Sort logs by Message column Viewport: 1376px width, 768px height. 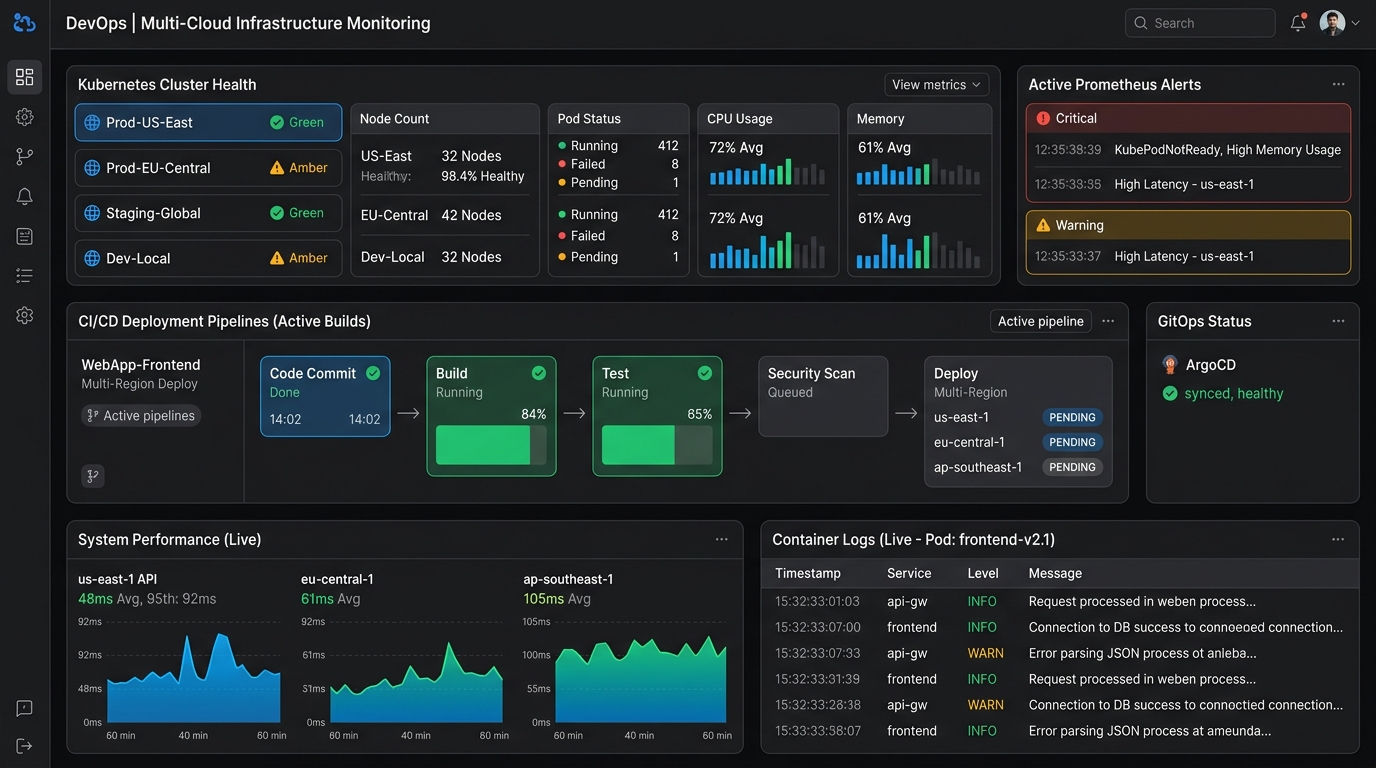point(1055,573)
